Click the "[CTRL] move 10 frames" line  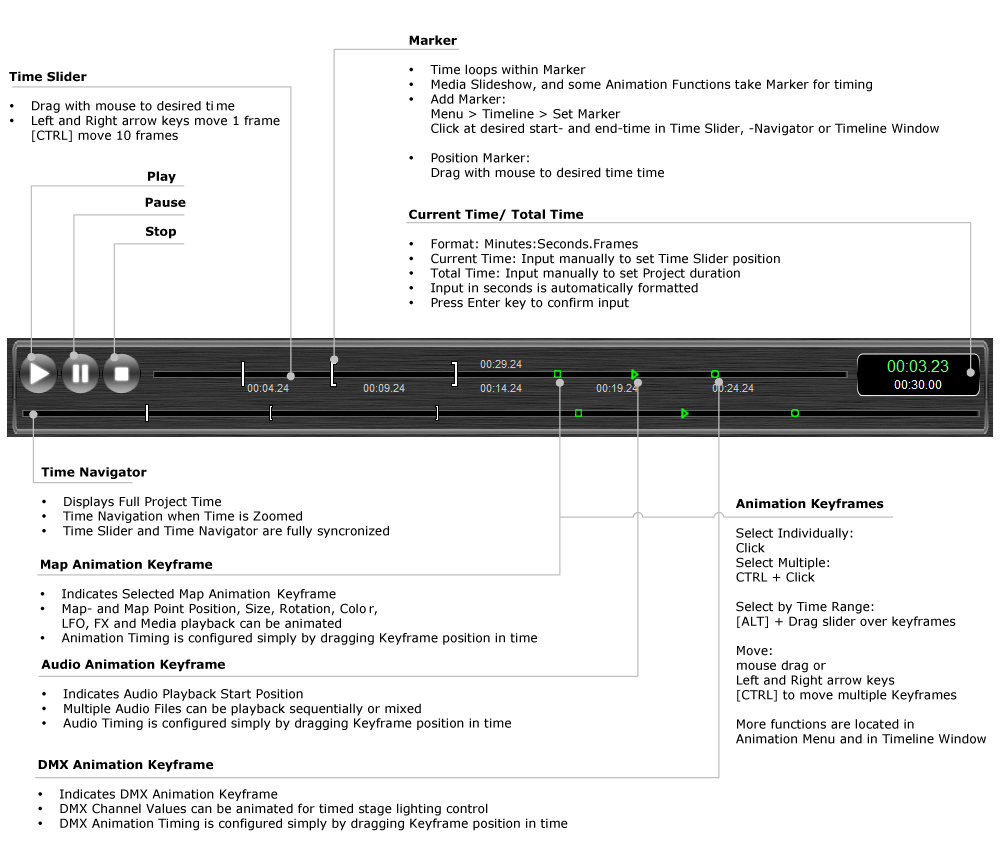point(105,136)
